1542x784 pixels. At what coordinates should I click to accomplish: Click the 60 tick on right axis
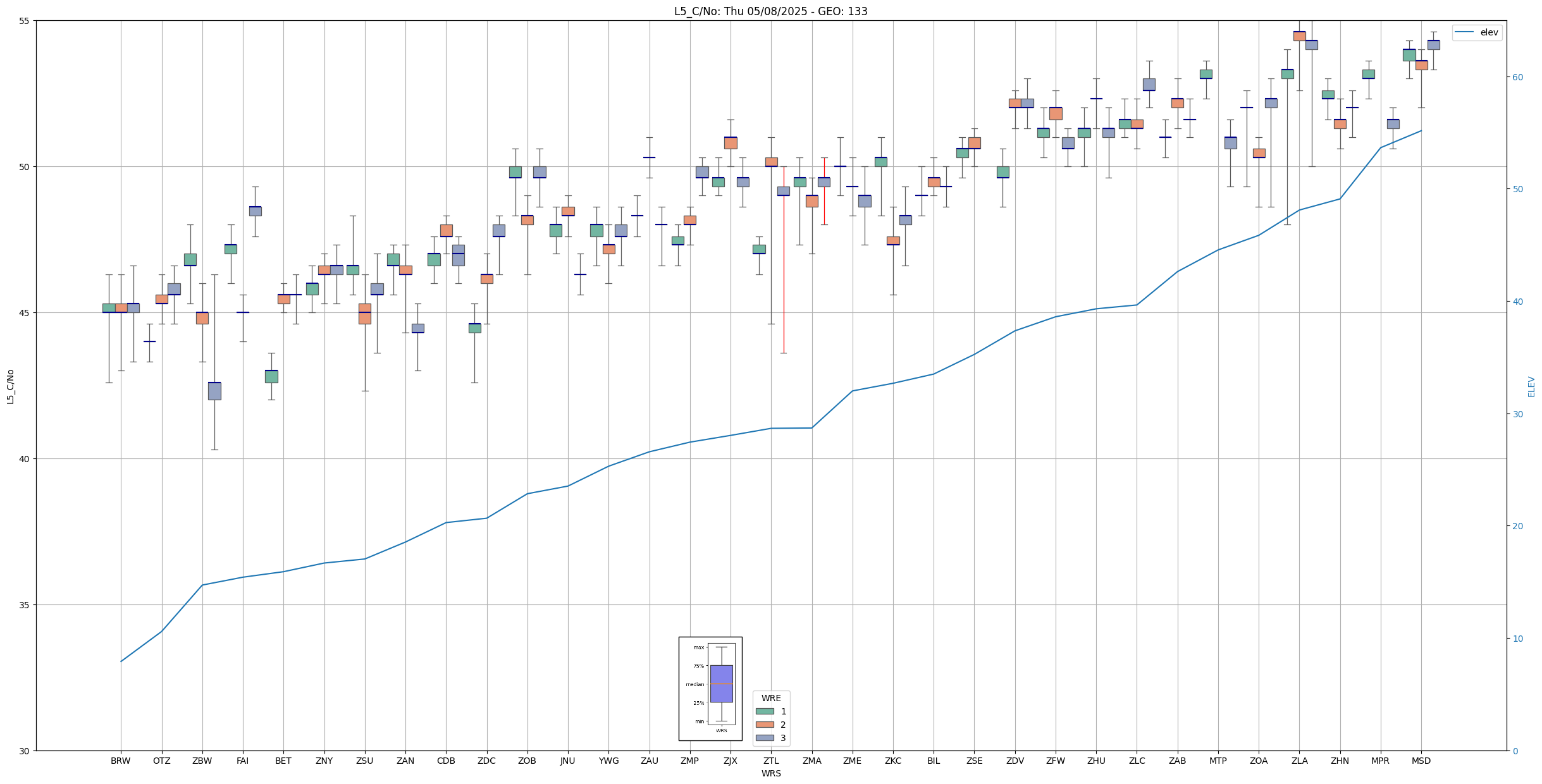tap(1517, 77)
